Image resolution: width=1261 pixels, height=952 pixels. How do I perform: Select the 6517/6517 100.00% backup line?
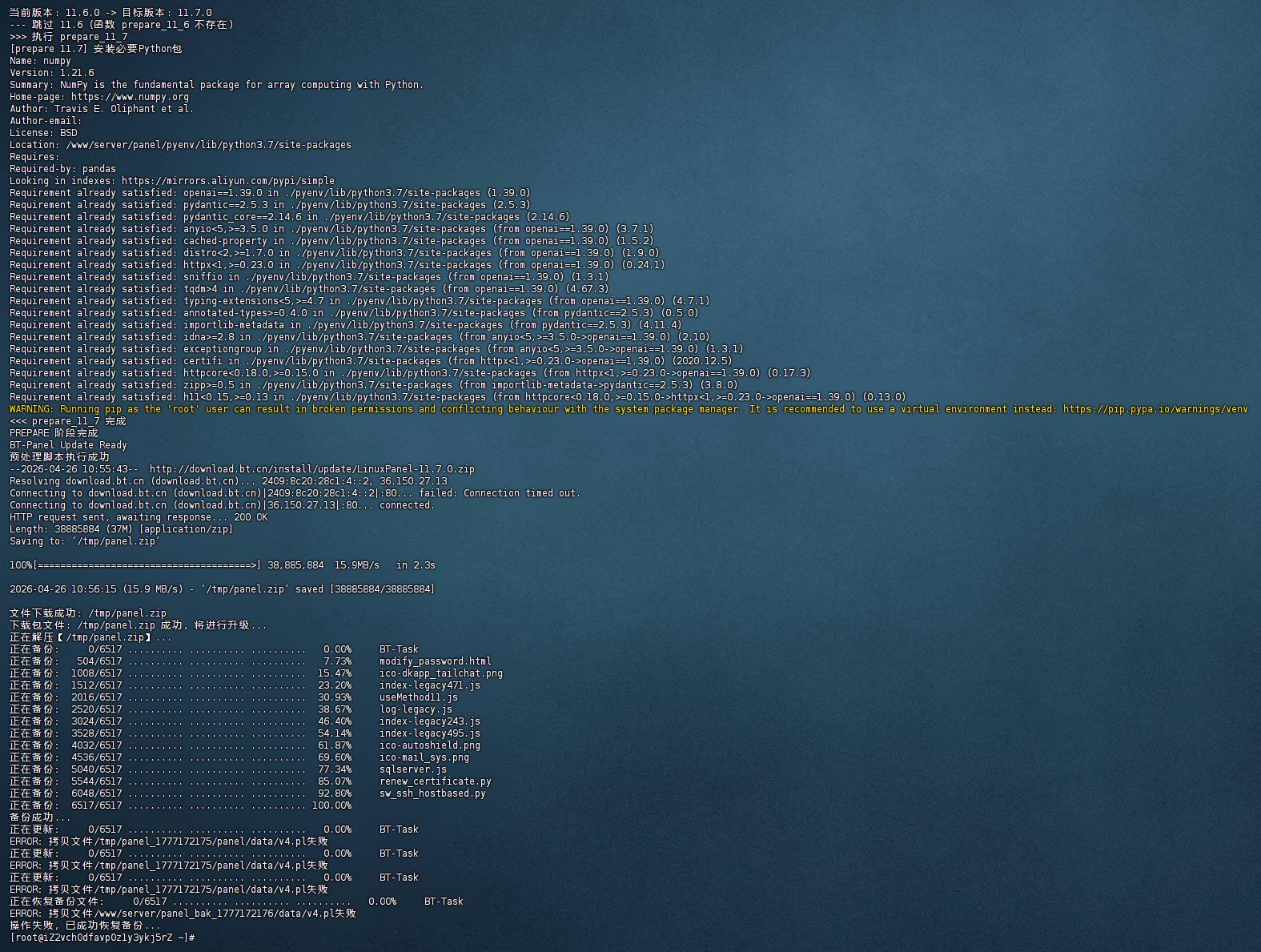click(x=180, y=805)
